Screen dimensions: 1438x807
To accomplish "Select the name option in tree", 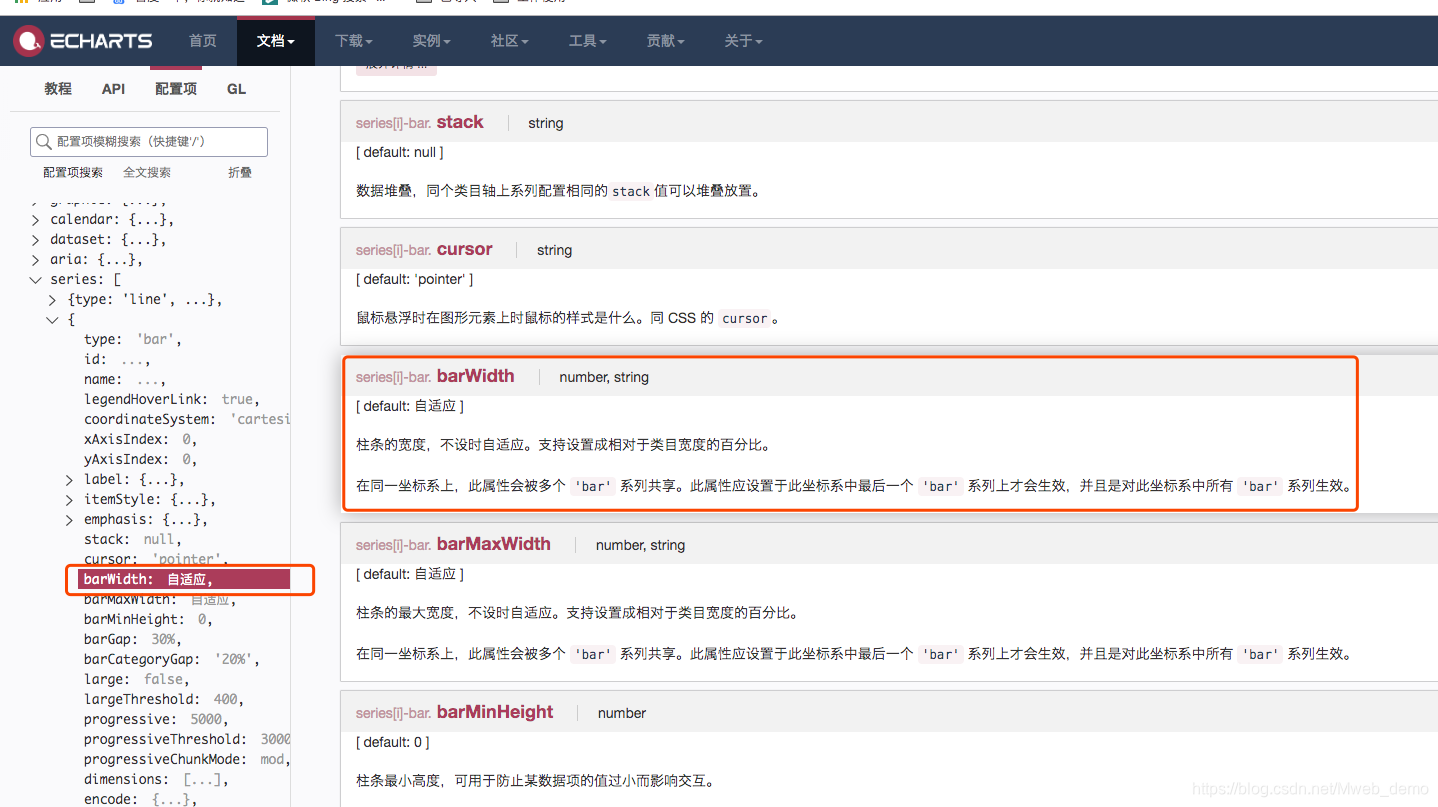I will pyautogui.click(x=125, y=379).
